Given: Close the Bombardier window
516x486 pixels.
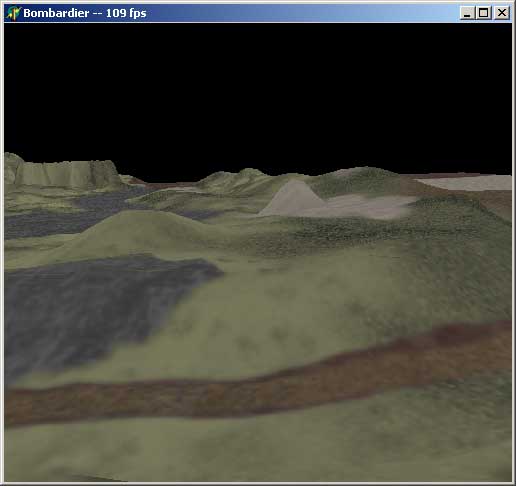Looking at the screenshot, I should coord(502,13).
